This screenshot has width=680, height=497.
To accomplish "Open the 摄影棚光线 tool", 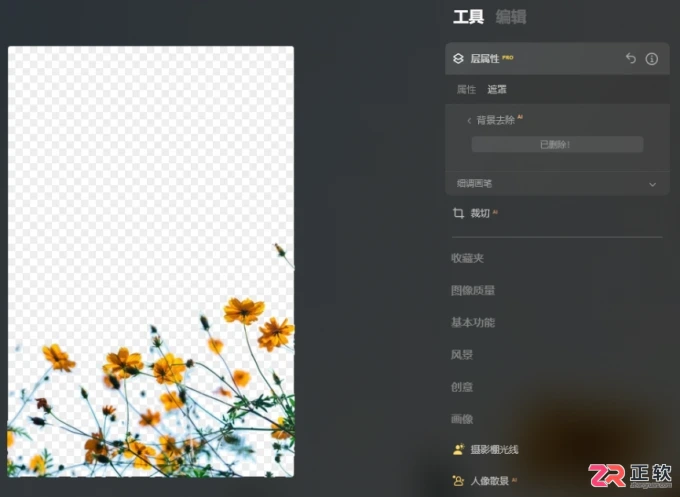I will pos(494,449).
